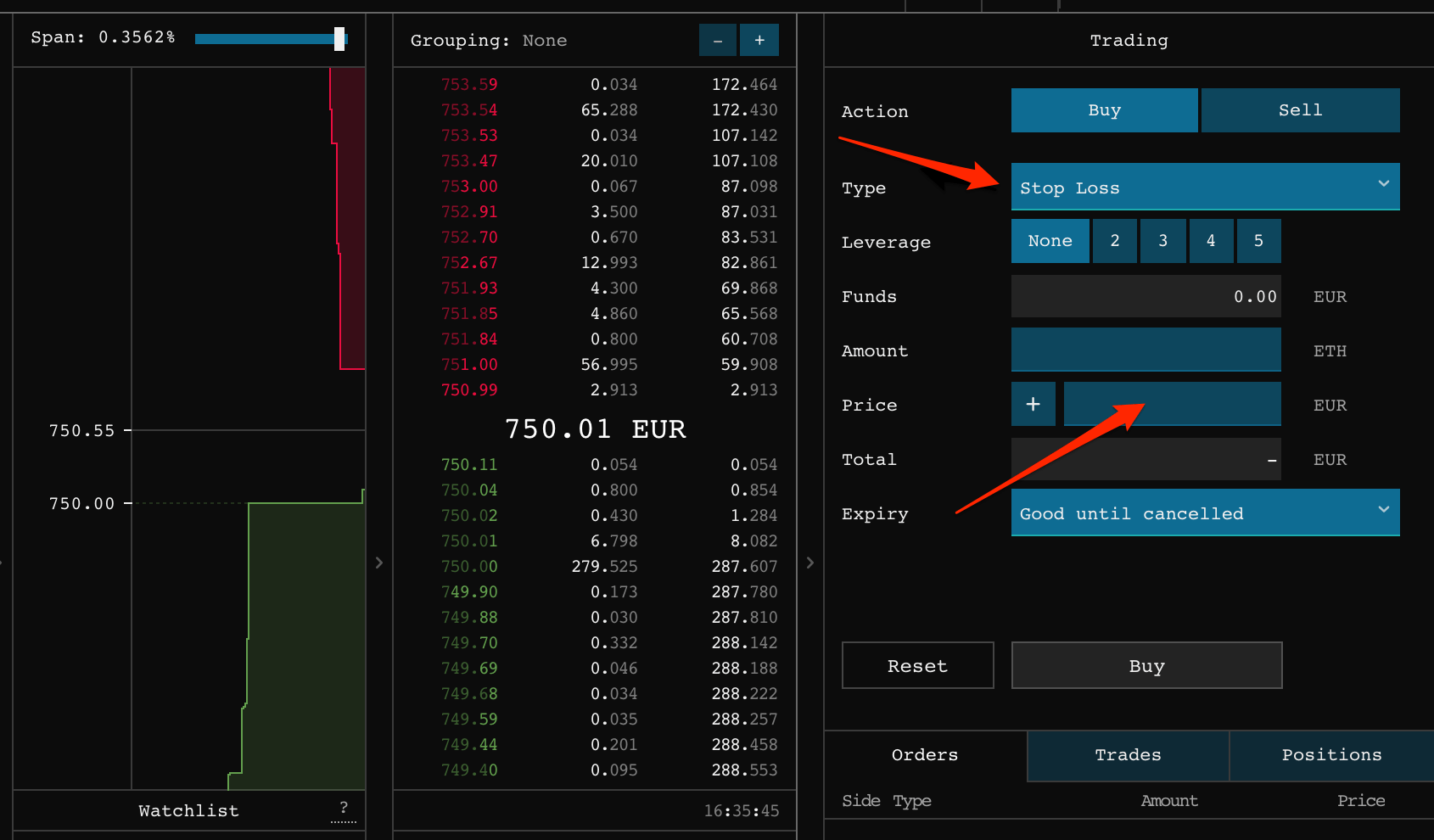Viewport: 1434px width, 840px height.
Task: Click the grouping minus icon
Action: click(717, 39)
